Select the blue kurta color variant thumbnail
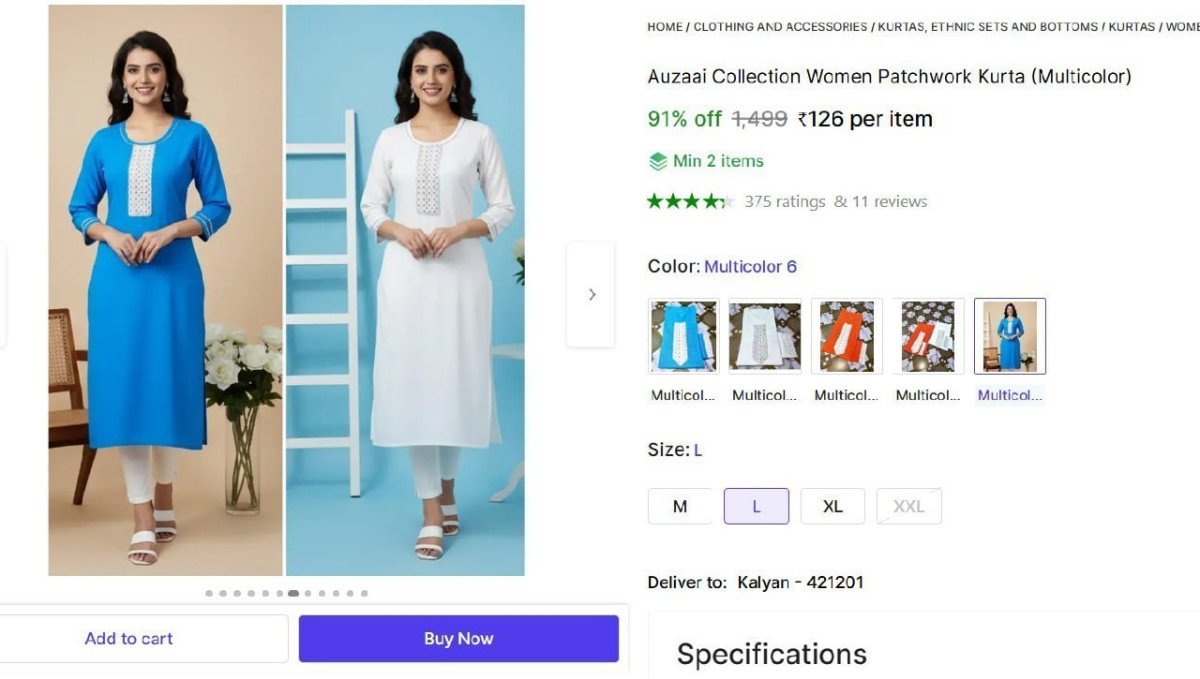The width and height of the screenshot is (1200, 679). click(x=683, y=336)
